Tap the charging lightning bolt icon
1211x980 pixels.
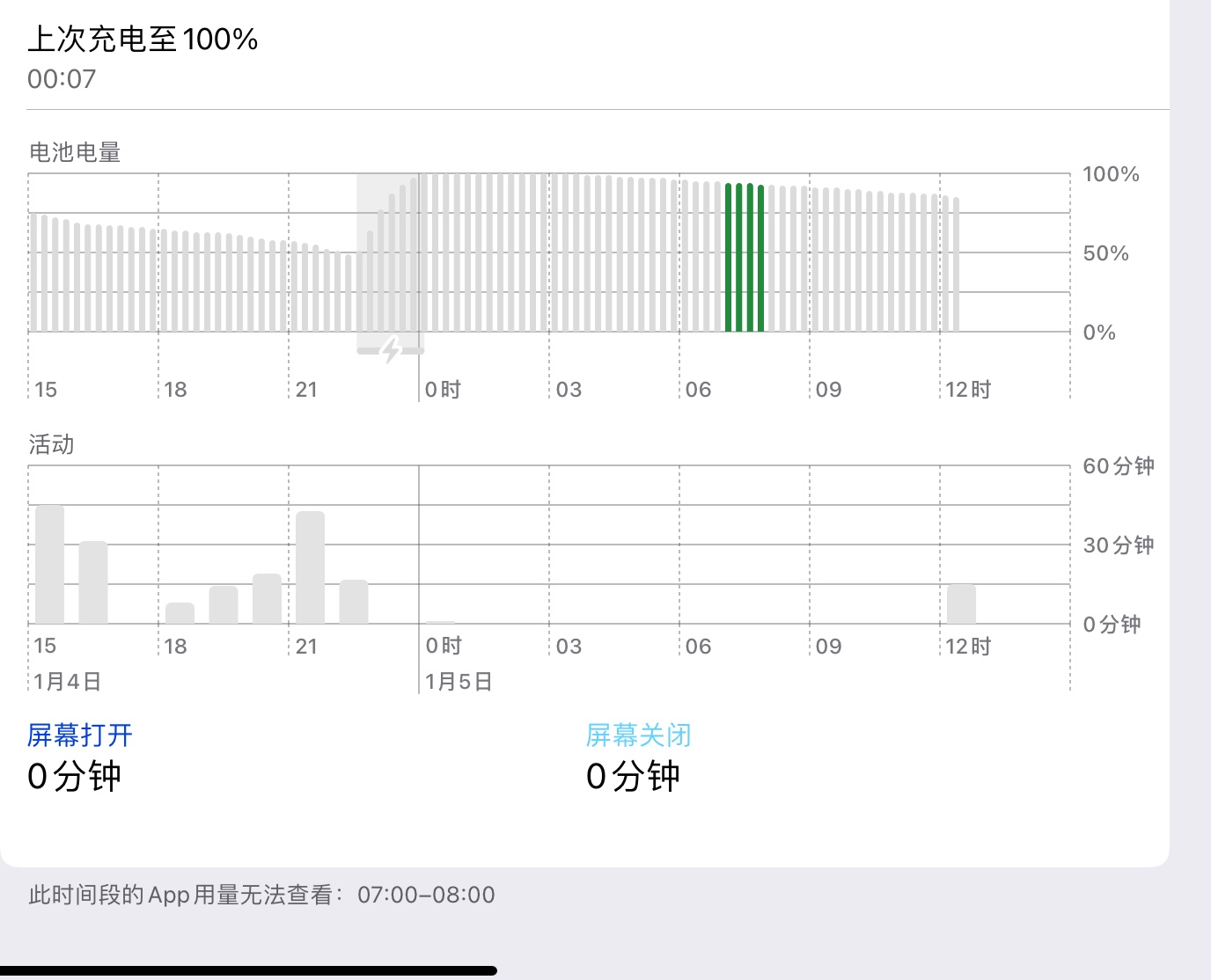click(x=391, y=349)
